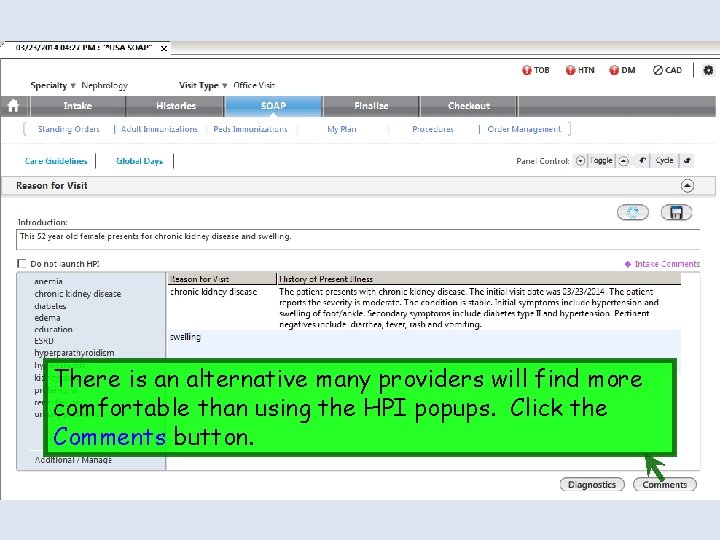This screenshot has height=540, width=720.
Task: Click the History of Present Illness header
Action: click(x=479, y=279)
